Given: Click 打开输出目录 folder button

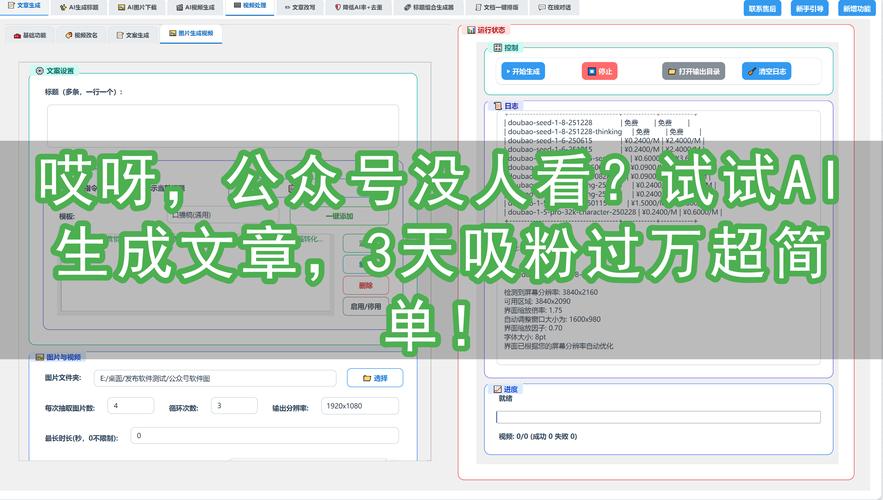Looking at the screenshot, I should [x=693, y=71].
